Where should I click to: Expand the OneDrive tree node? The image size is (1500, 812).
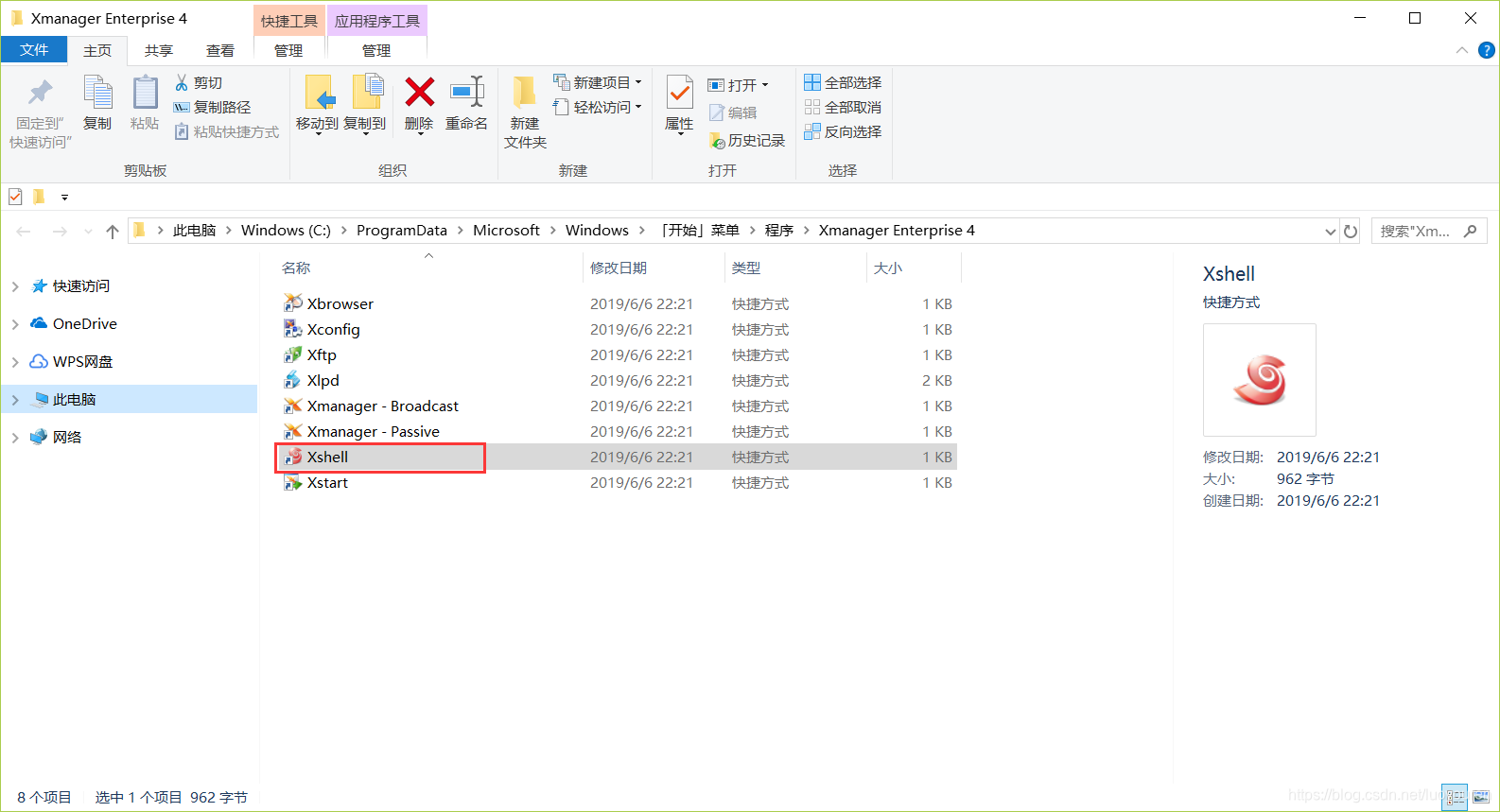15,324
